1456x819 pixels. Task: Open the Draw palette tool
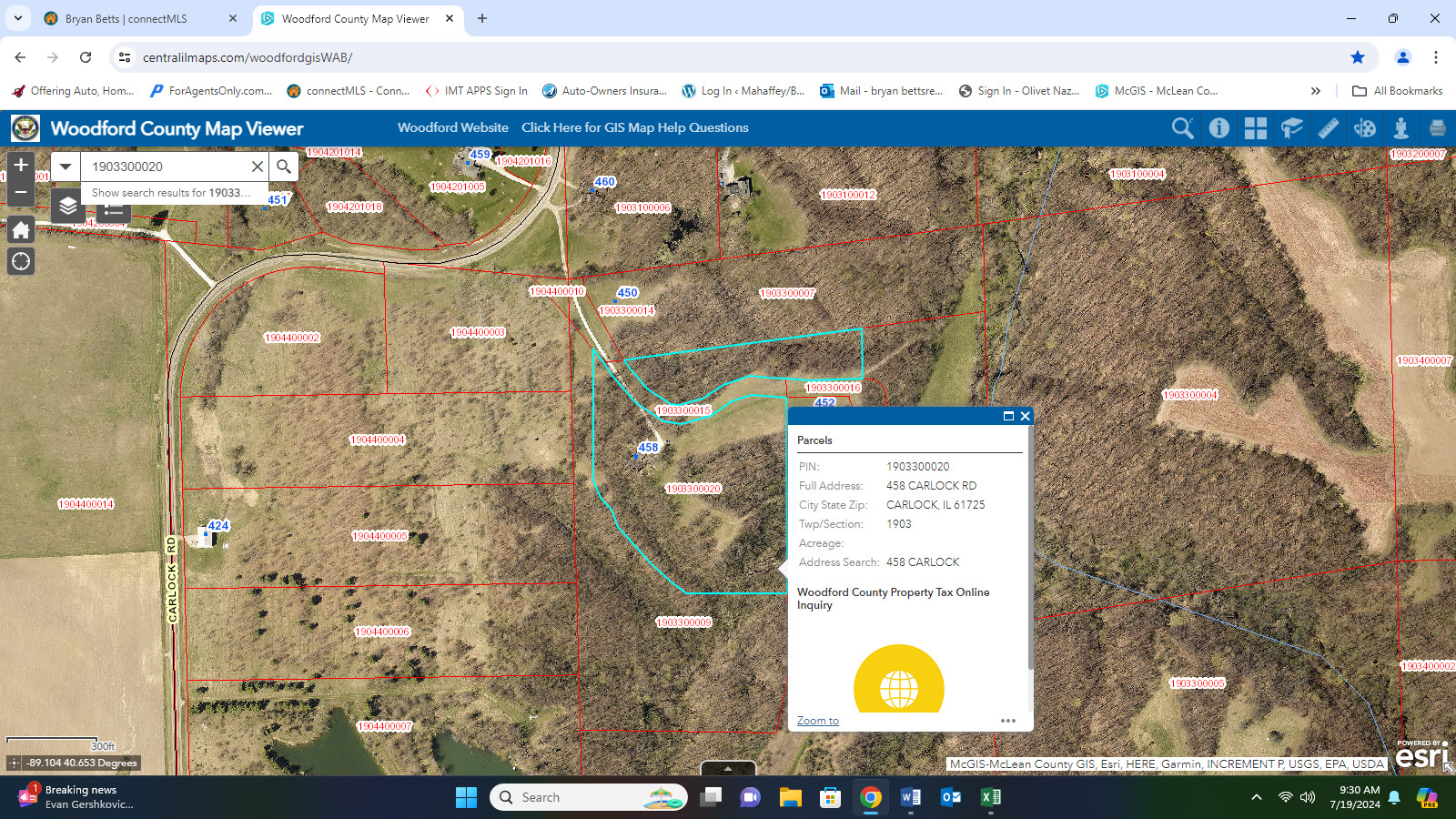(x=1364, y=128)
